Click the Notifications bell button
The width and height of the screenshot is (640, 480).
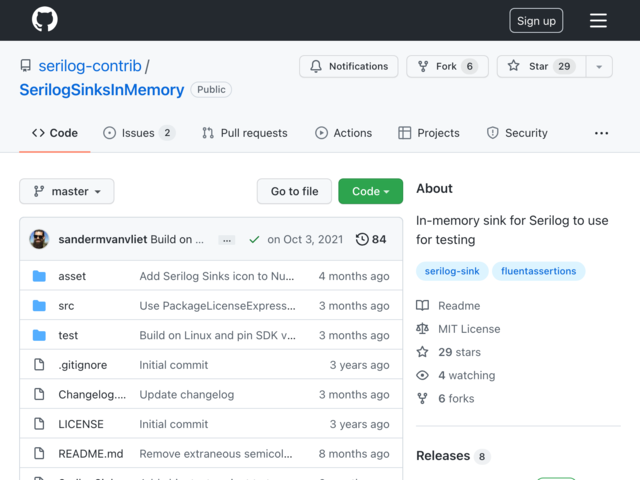pos(349,66)
